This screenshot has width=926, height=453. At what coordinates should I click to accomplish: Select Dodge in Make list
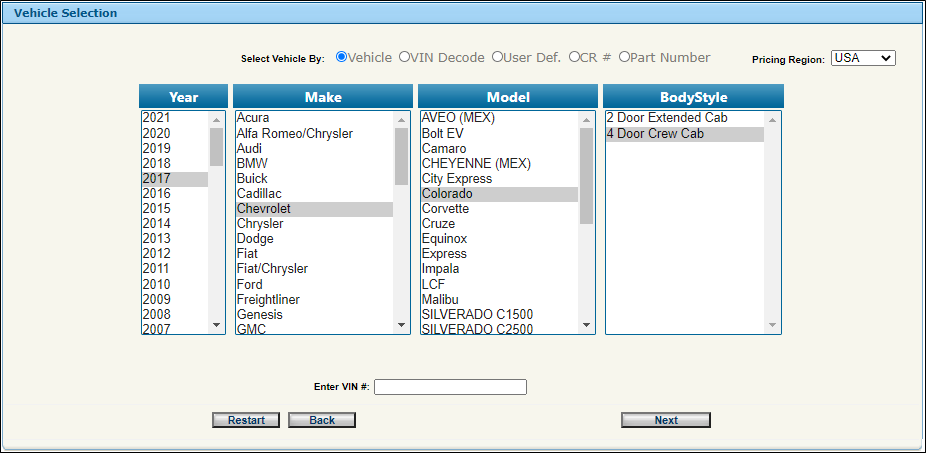[314, 239]
